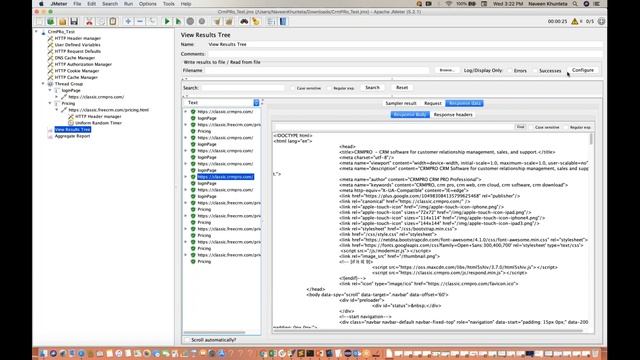Start test without pauses icon

[x=178, y=21]
